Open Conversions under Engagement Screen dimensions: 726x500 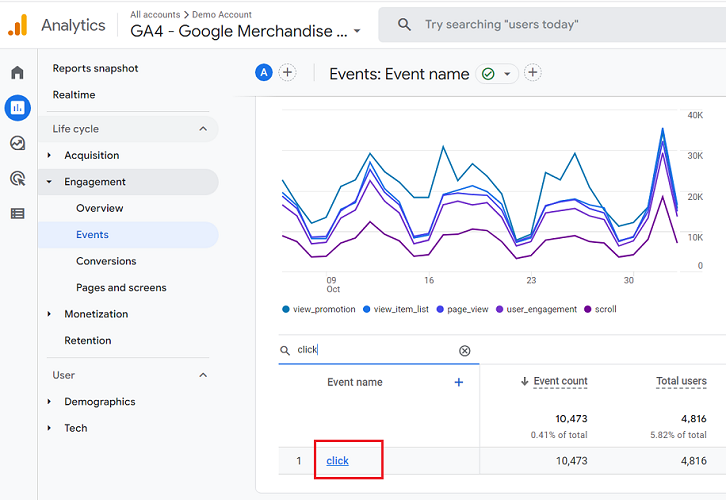[x=106, y=261]
